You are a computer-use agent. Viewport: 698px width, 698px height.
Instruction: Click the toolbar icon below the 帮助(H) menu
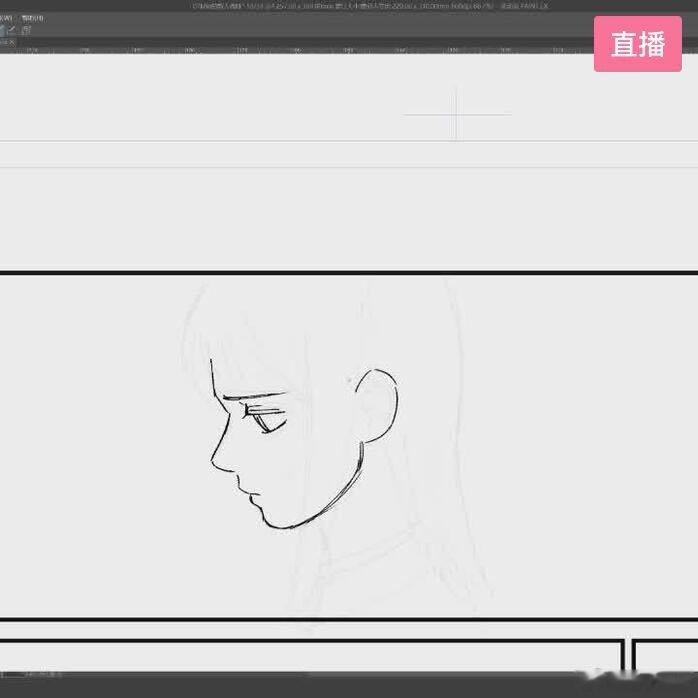pyautogui.click(x=27, y=30)
